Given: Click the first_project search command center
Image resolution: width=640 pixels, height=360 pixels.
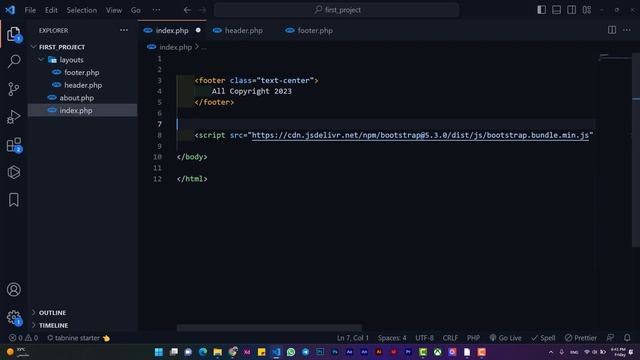Looking at the screenshot, I should coord(336,10).
